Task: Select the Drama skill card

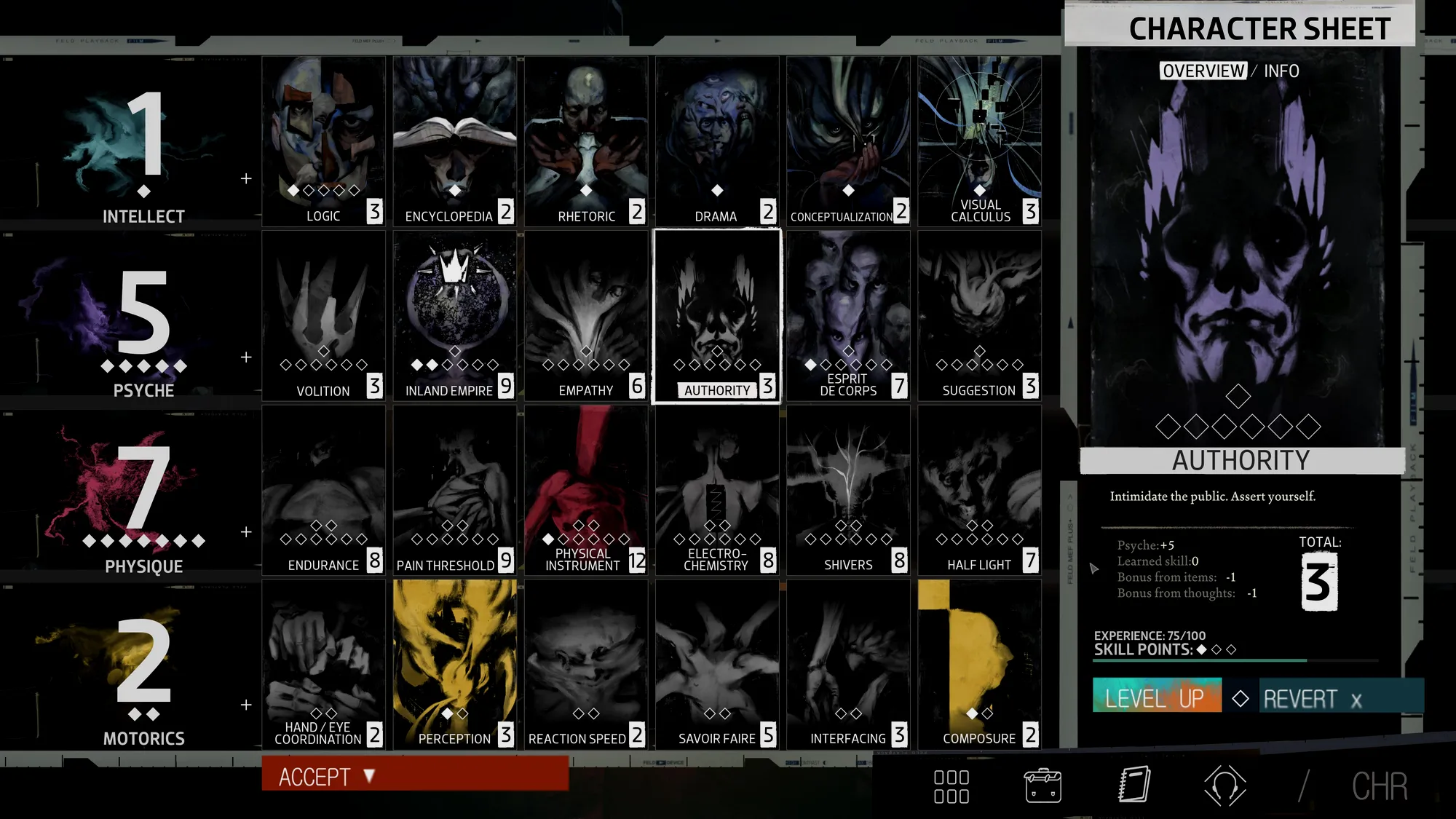Action: [717, 141]
